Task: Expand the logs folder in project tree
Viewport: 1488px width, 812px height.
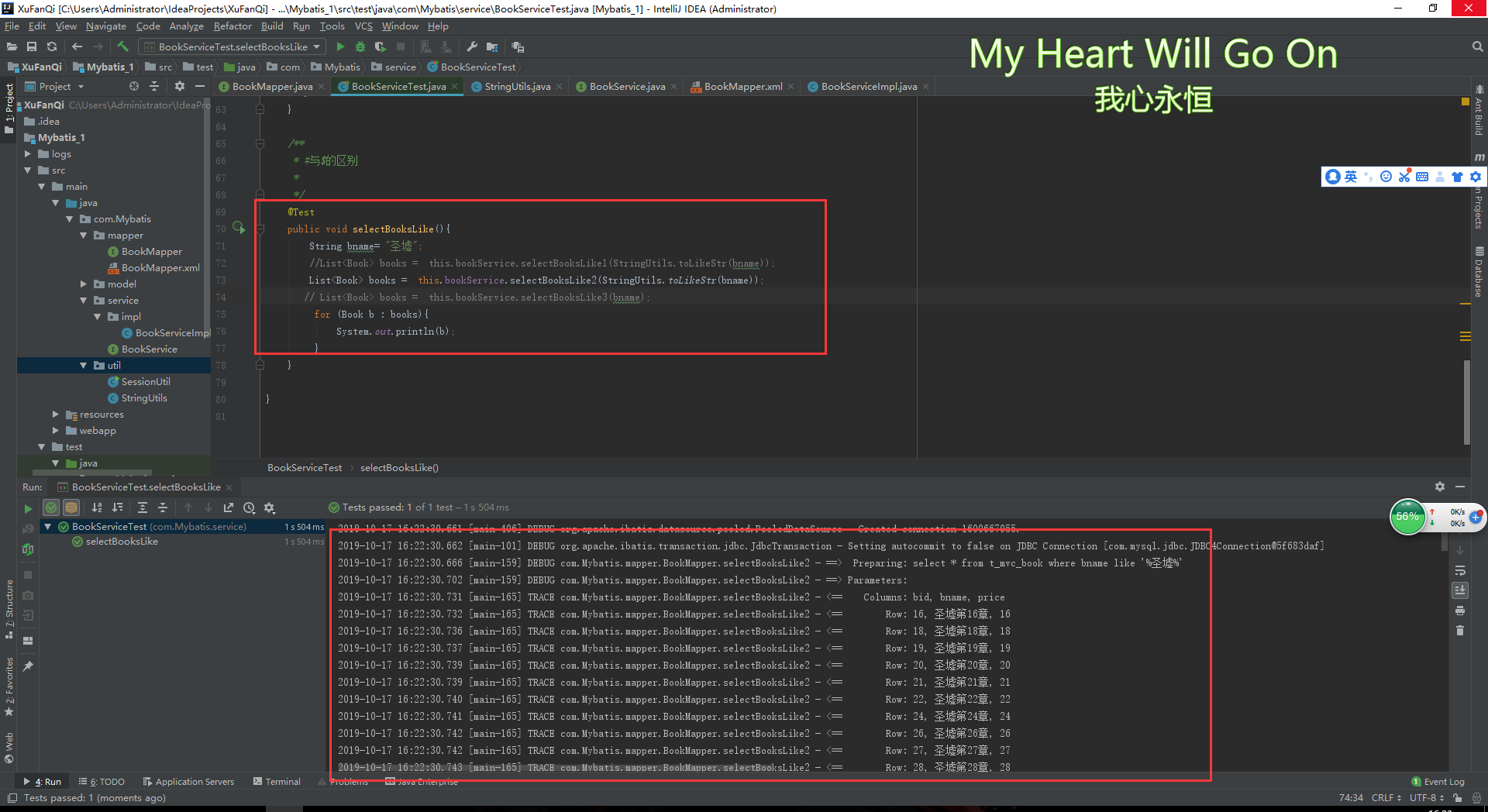Action: click(x=28, y=154)
